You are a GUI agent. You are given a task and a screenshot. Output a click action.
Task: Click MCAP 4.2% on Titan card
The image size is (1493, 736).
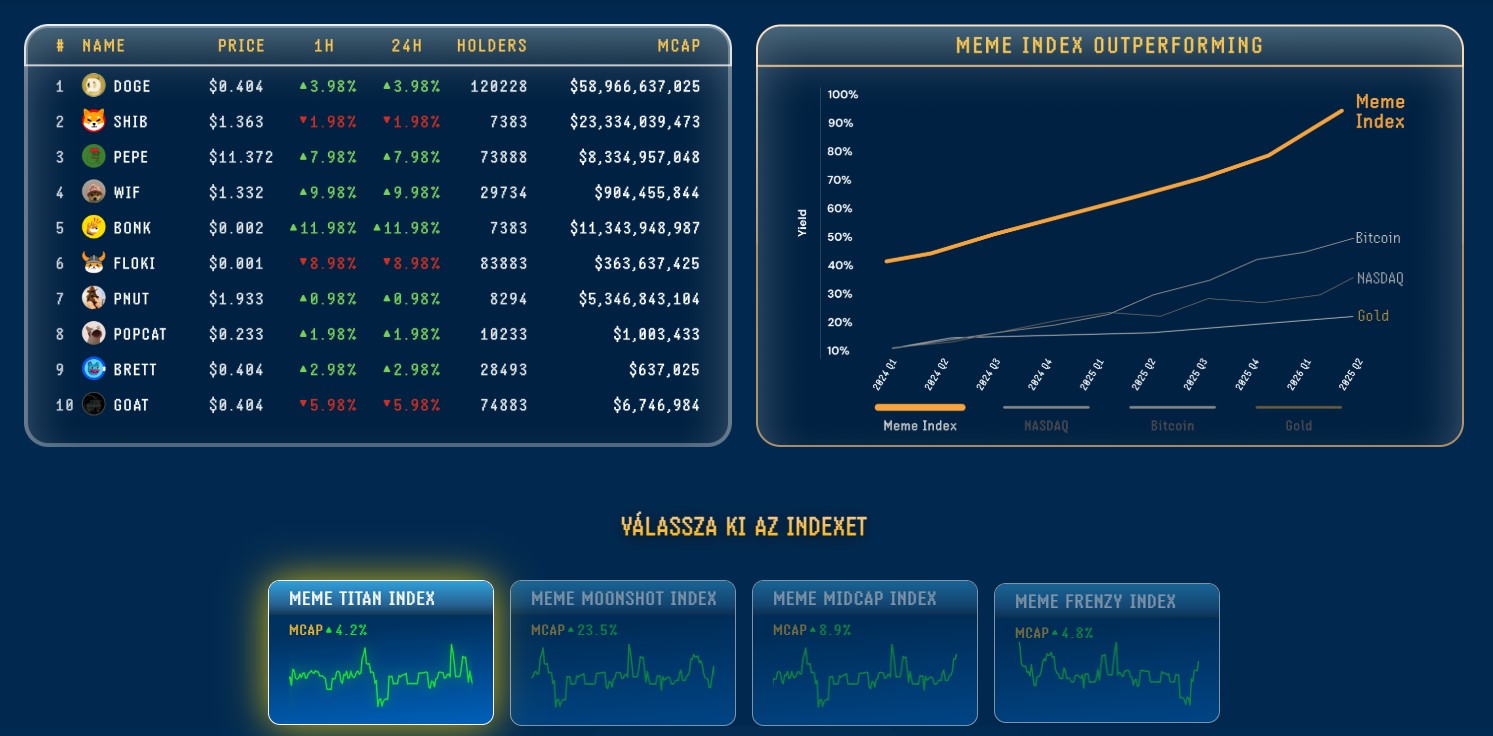328,630
